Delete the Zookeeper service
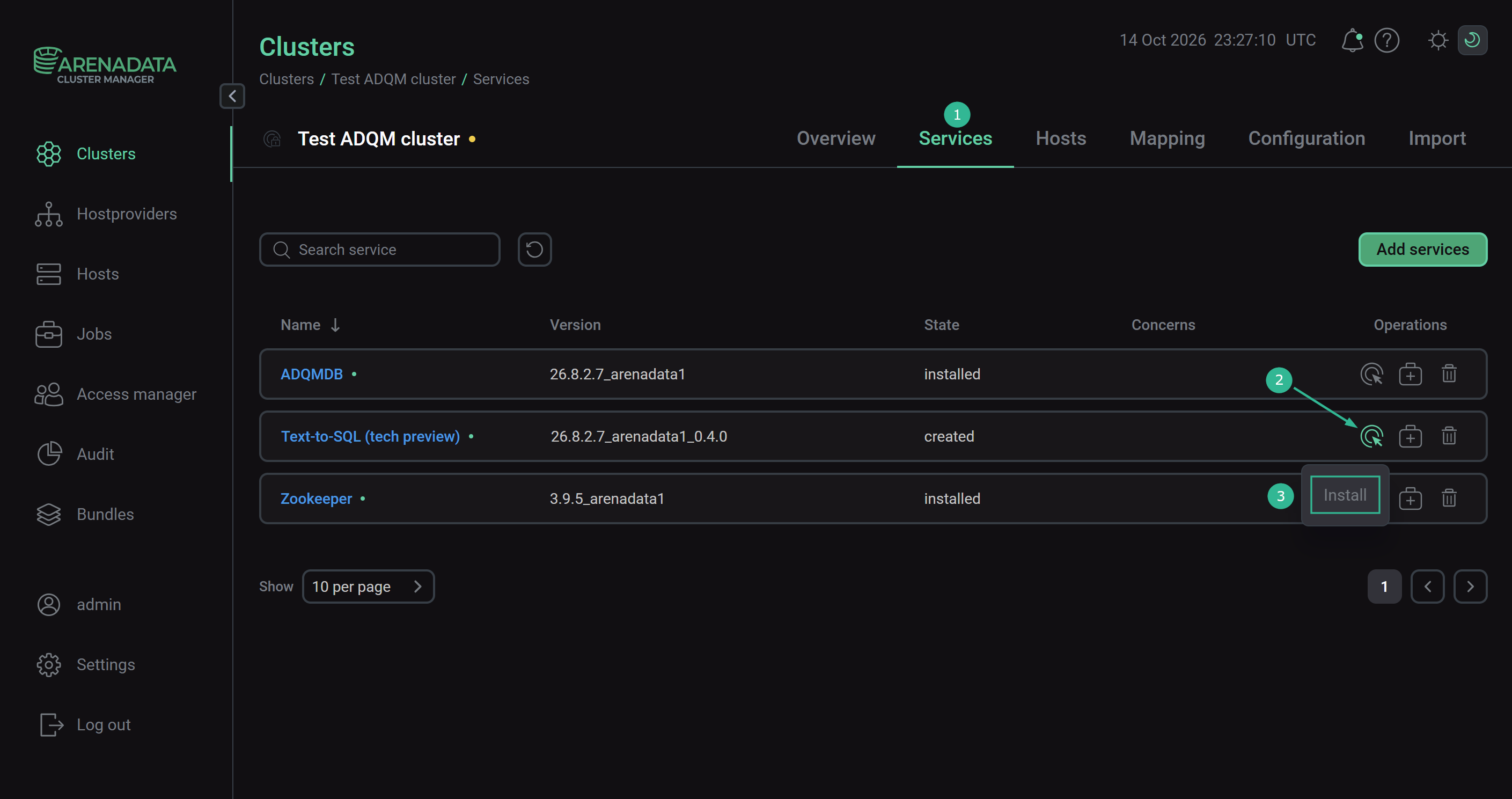This screenshot has height=799, width=1512. [1449, 499]
